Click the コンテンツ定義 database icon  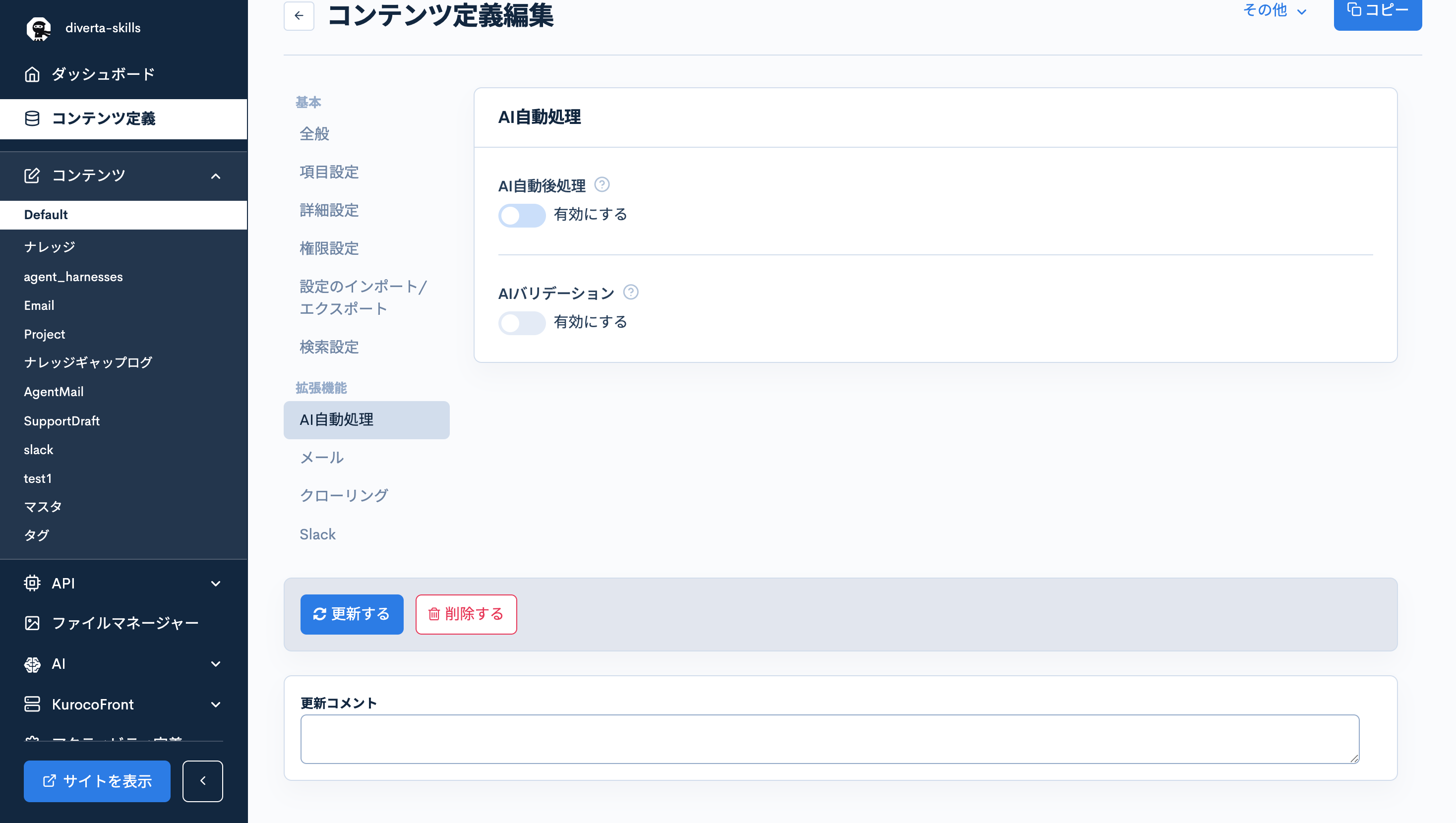(32, 118)
